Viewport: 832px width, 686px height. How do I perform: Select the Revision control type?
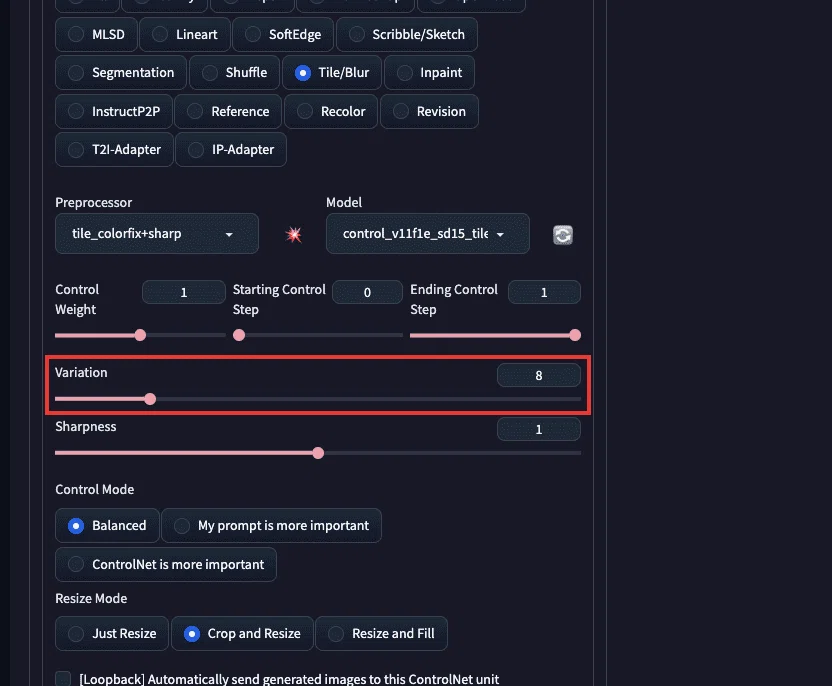[429, 111]
